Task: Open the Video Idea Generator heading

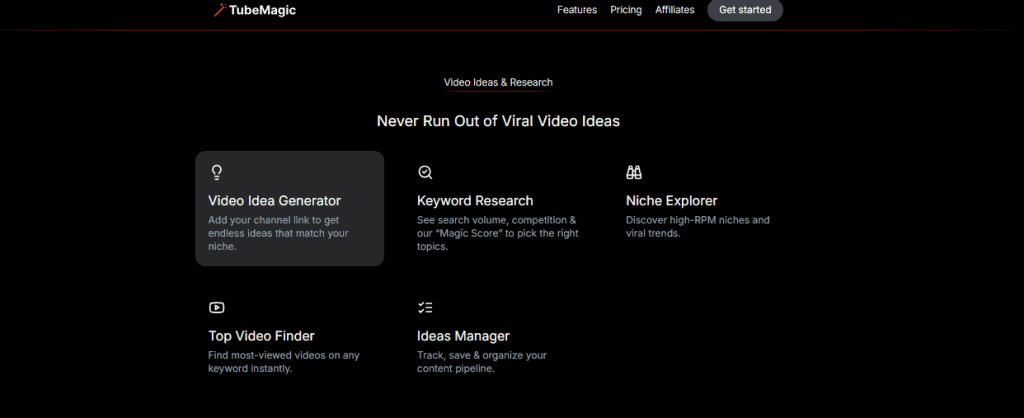Action: coord(274,201)
